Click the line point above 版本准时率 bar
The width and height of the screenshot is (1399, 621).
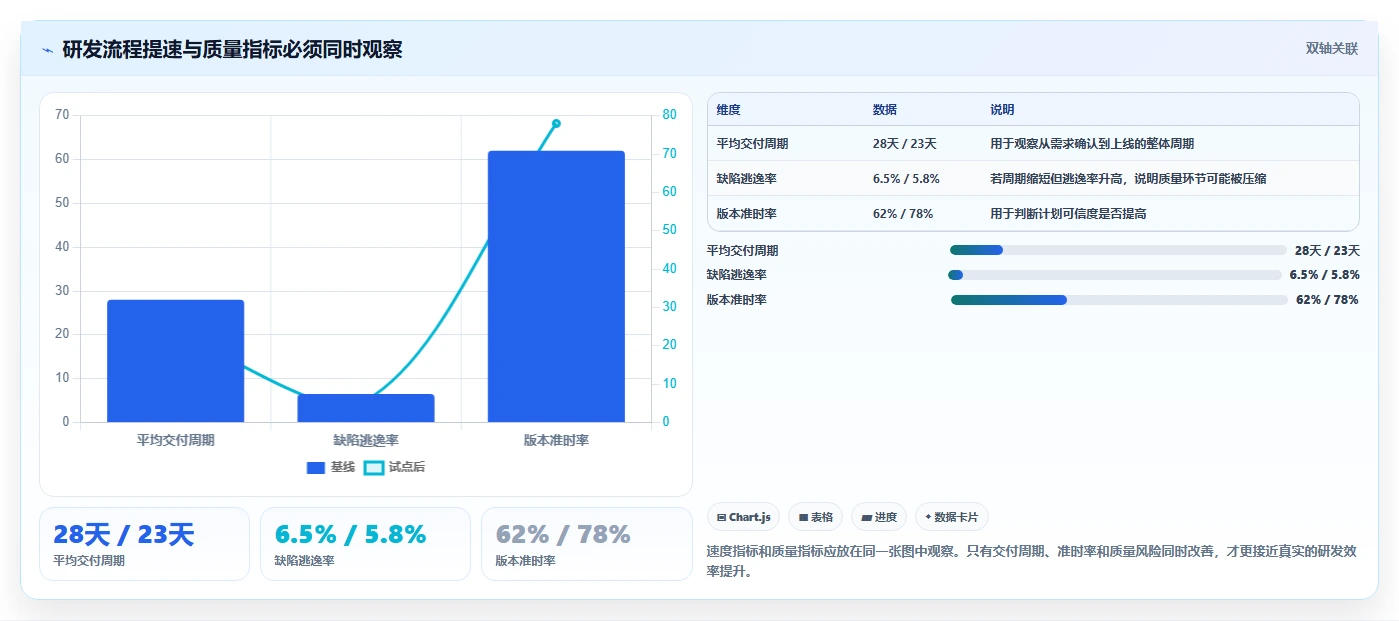coord(556,124)
